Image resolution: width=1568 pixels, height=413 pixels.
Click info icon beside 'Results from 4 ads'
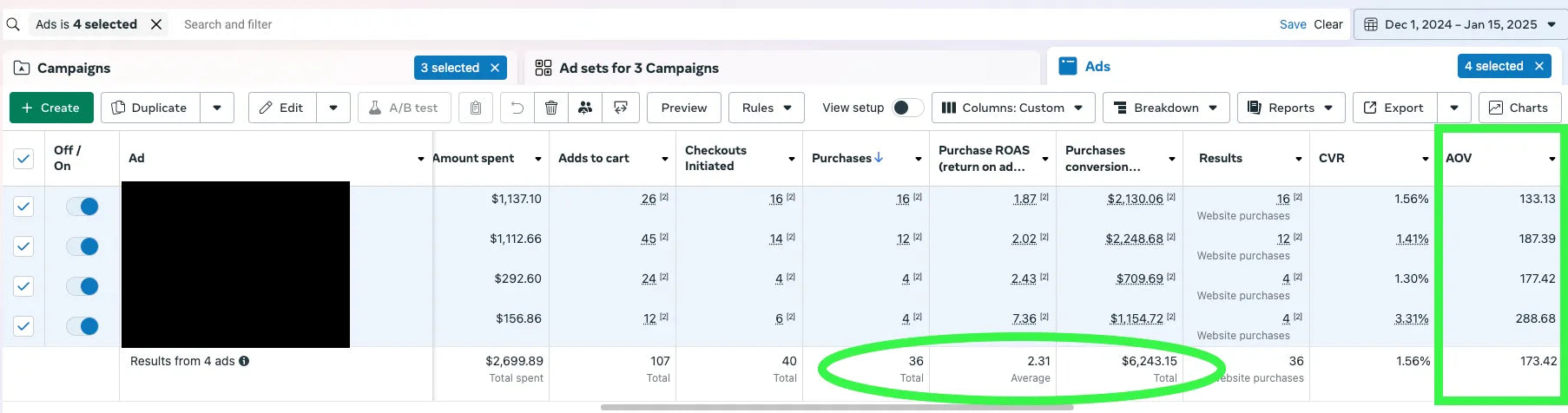(244, 361)
